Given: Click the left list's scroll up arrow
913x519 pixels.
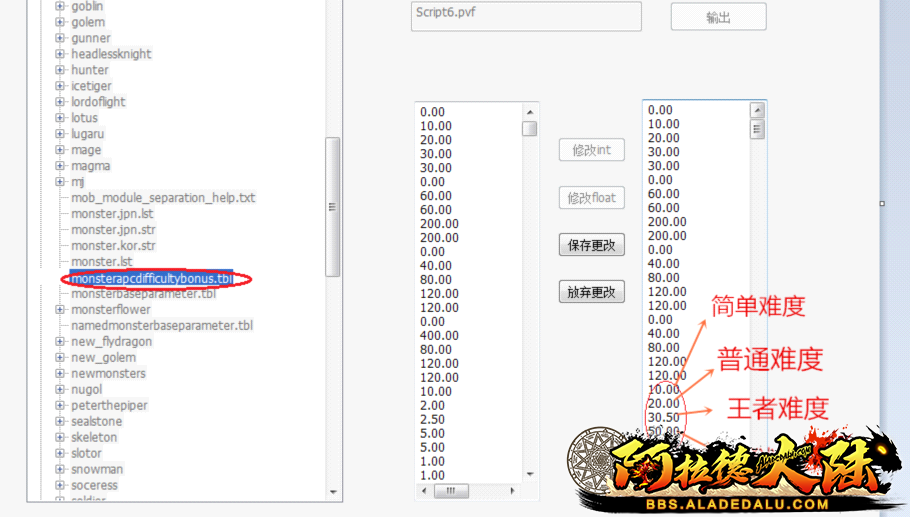Looking at the screenshot, I should [530, 112].
